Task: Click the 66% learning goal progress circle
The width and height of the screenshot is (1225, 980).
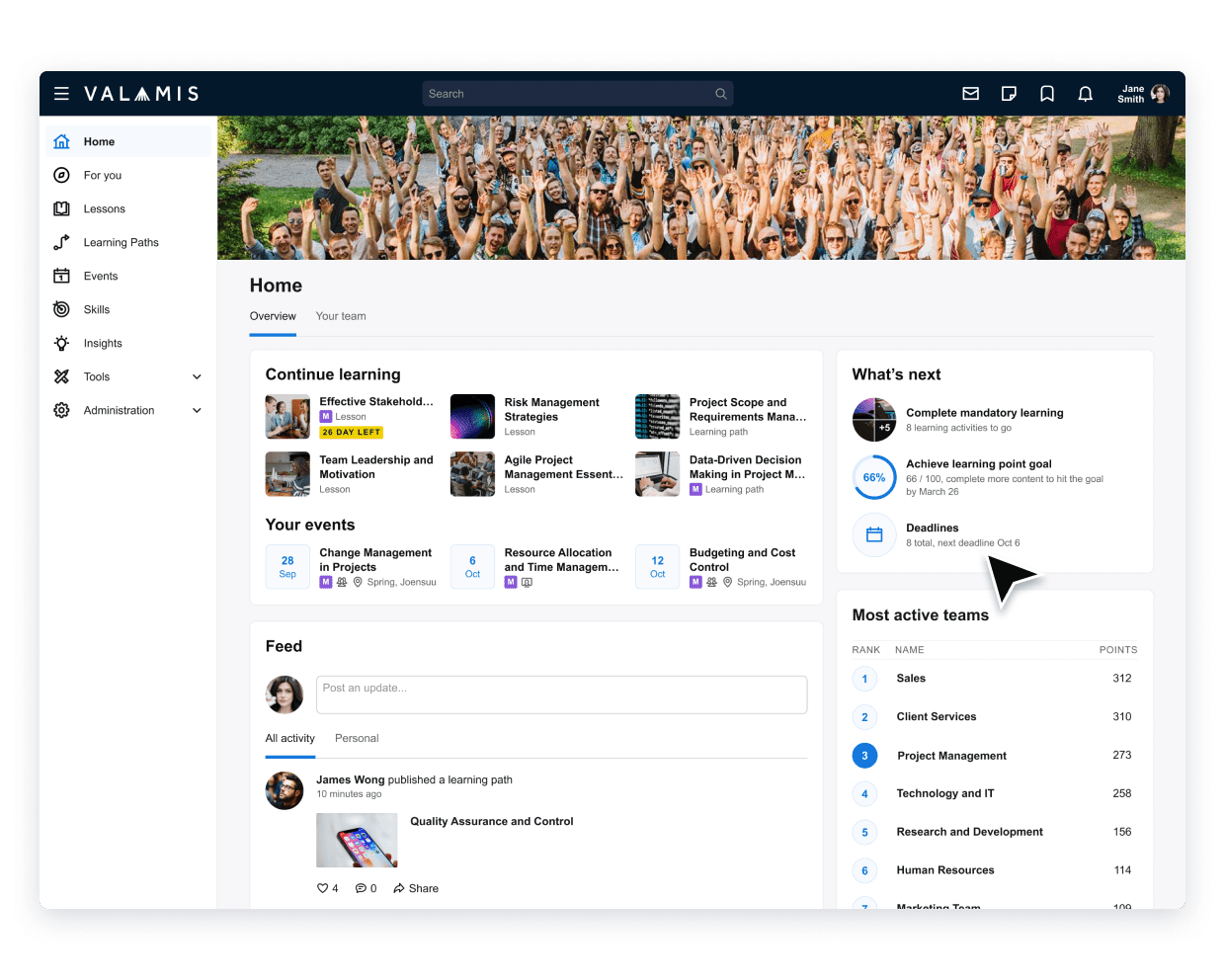Action: [874, 477]
